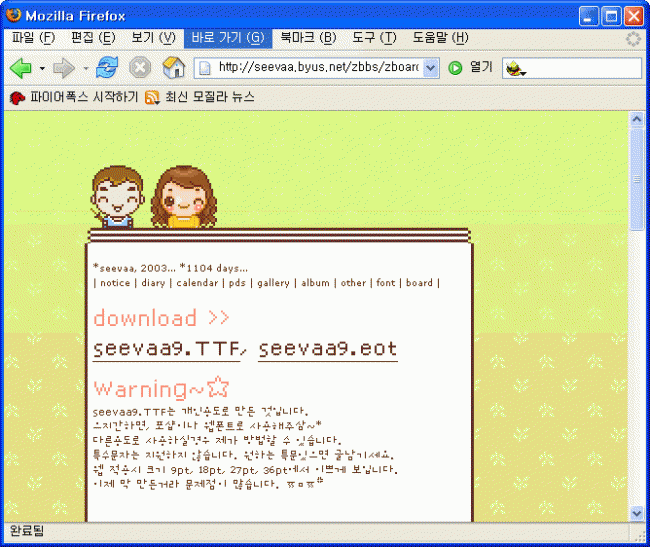This screenshot has width=650, height=547.
Task: Reload the page with the blue refresh icon
Action: tap(107, 68)
